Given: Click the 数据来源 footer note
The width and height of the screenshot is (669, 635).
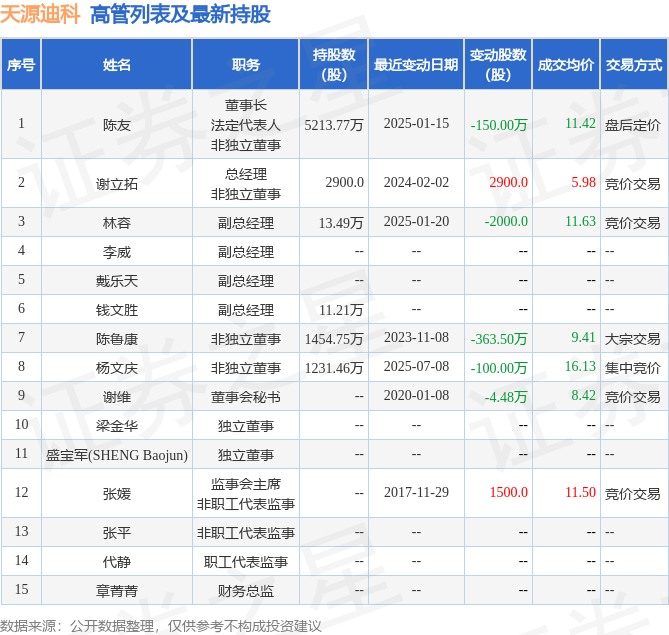Looking at the screenshot, I should (x=160, y=626).
